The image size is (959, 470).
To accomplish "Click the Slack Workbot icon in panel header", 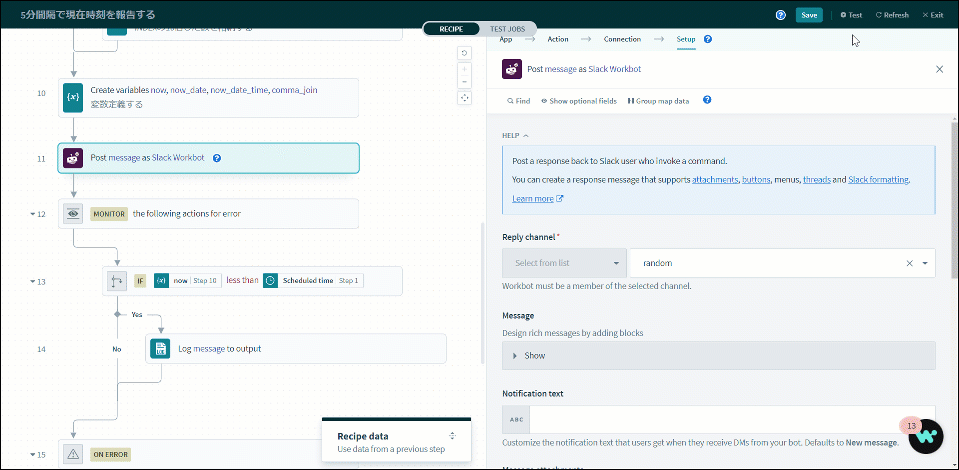I will coord(512,69).
